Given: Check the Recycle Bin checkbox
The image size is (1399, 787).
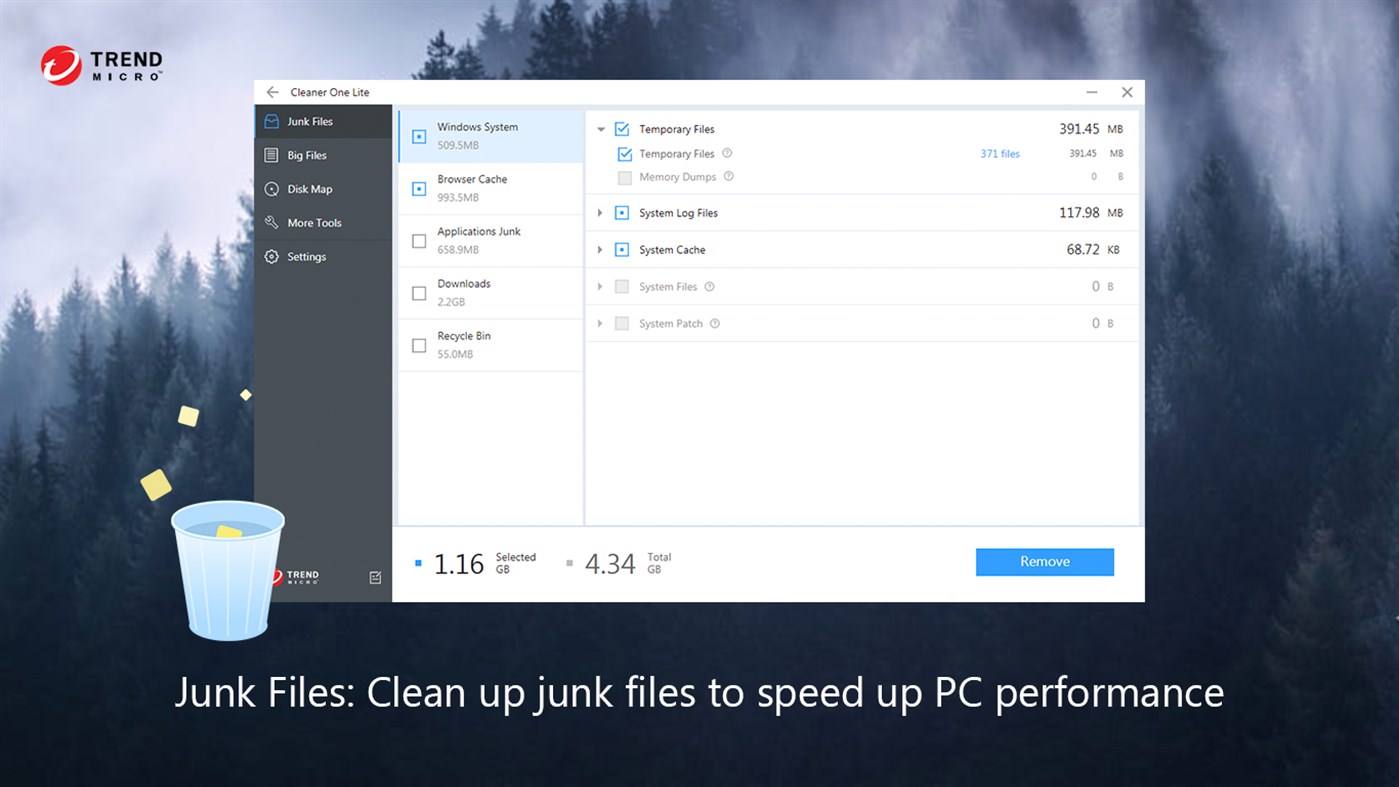Looking at the screenshot, I should pyautogui.click(x=419, y=345).
